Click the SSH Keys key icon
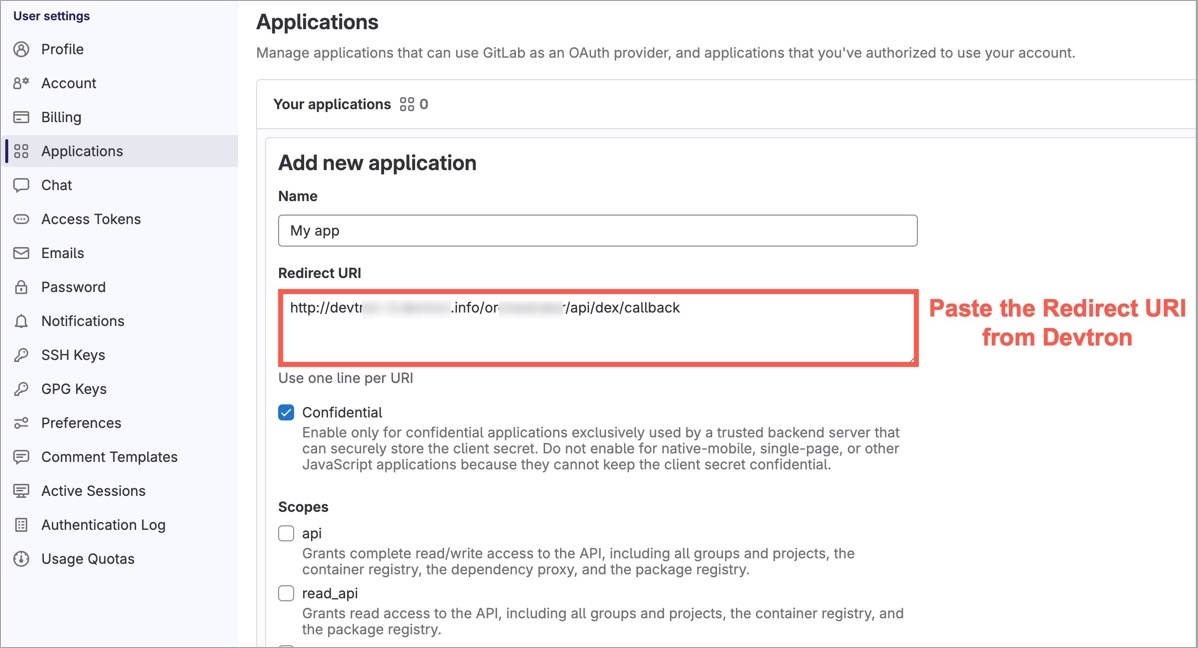This screenshot has height=648, width=1198. (x=21, y=355)
